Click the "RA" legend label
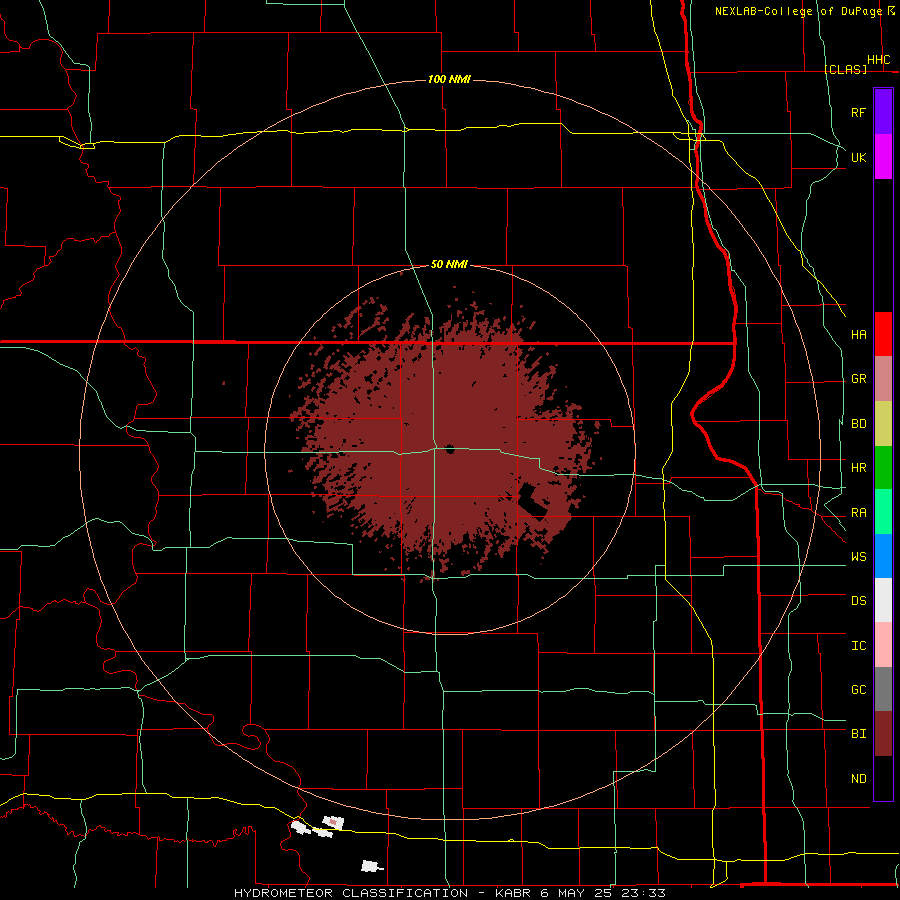 tap(859, 513)
